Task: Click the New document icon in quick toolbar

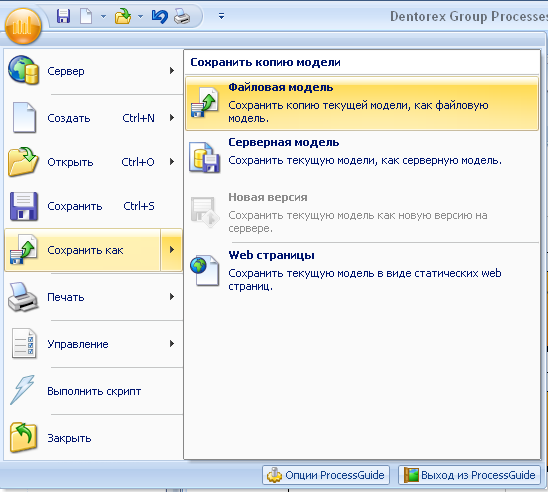Action: [x=86, y=16]
